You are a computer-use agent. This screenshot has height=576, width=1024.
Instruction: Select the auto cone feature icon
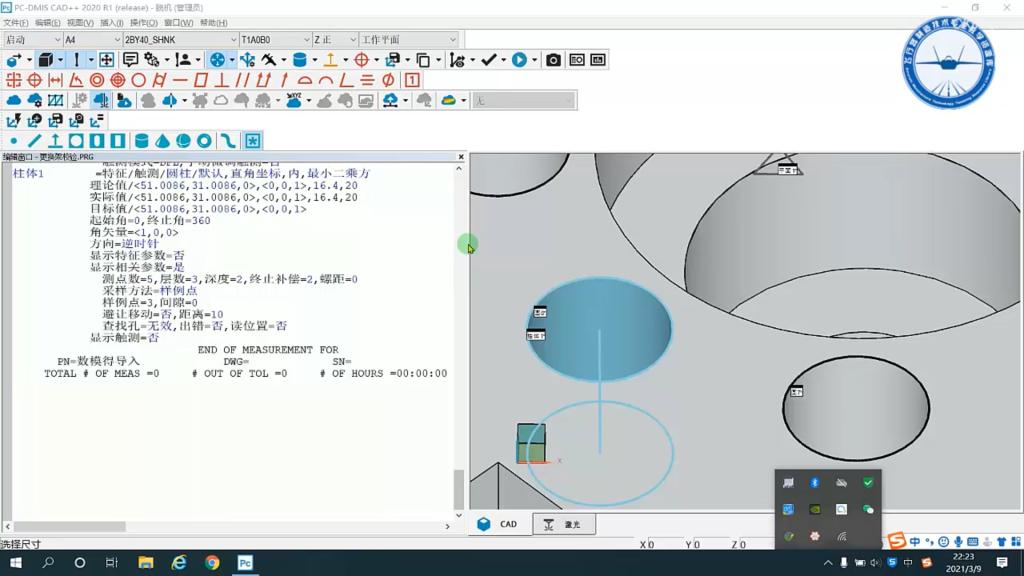(163, 140)
